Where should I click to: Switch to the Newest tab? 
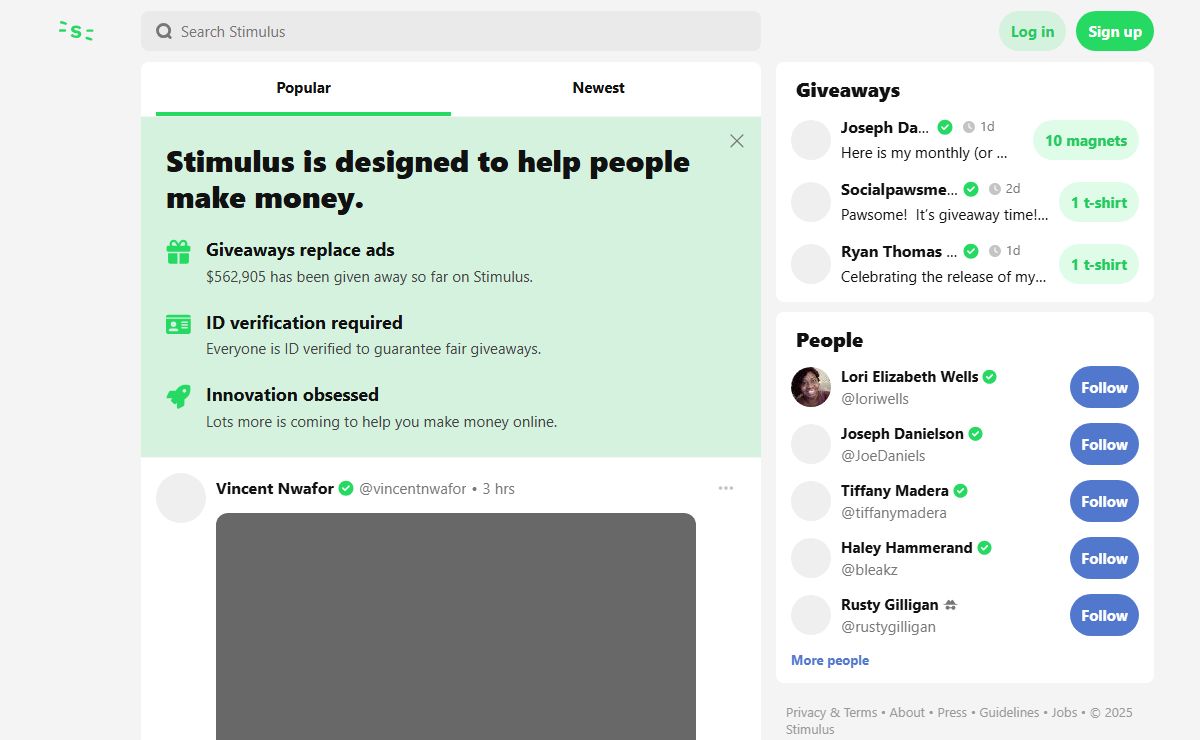coord(599,88)
